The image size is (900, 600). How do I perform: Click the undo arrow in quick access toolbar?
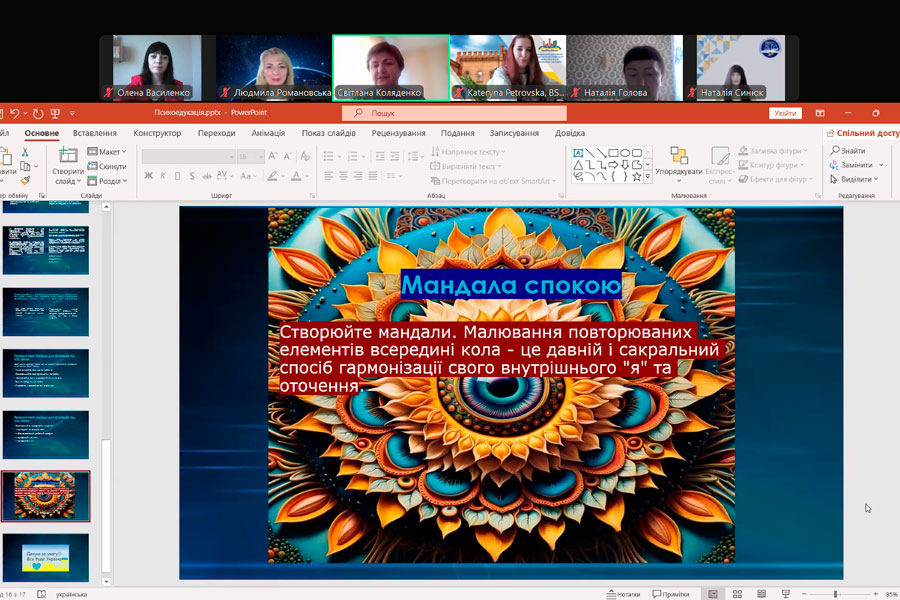pos(16,114)
